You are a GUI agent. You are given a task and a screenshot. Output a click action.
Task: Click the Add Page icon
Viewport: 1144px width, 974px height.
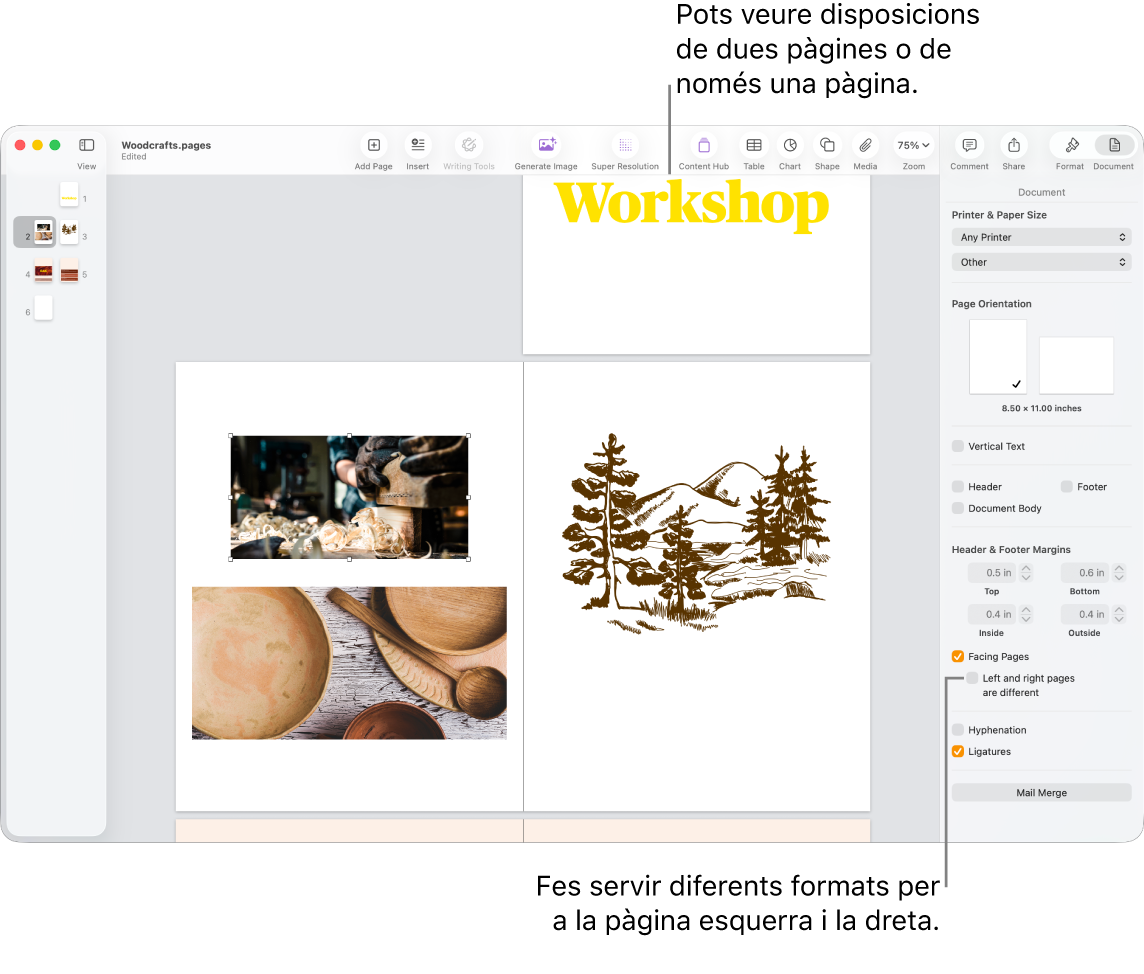tap(373, 145)
